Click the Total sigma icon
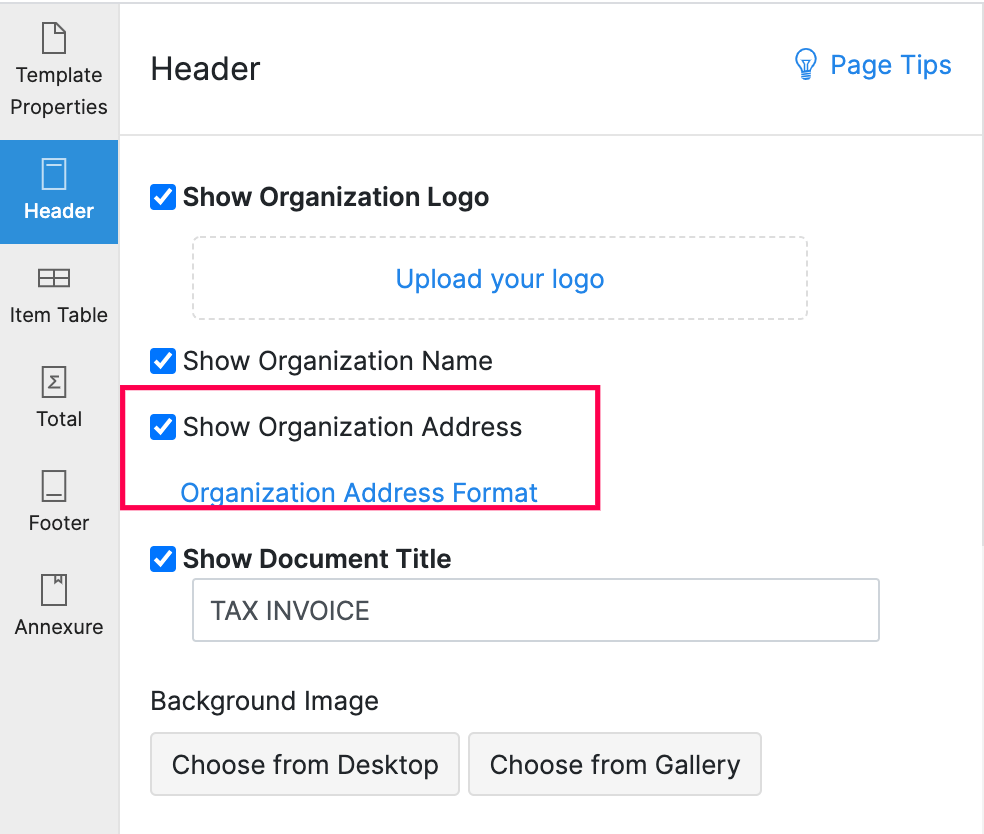 tap(54, 382)
